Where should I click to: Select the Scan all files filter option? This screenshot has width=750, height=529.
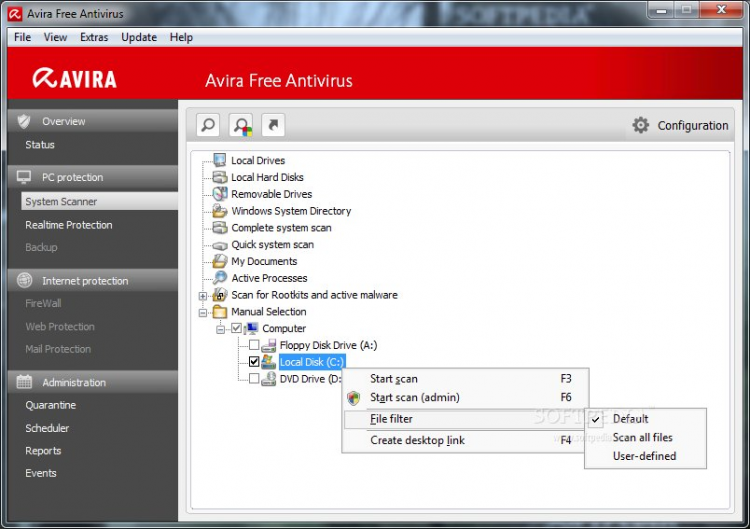(x=645, y=438)
